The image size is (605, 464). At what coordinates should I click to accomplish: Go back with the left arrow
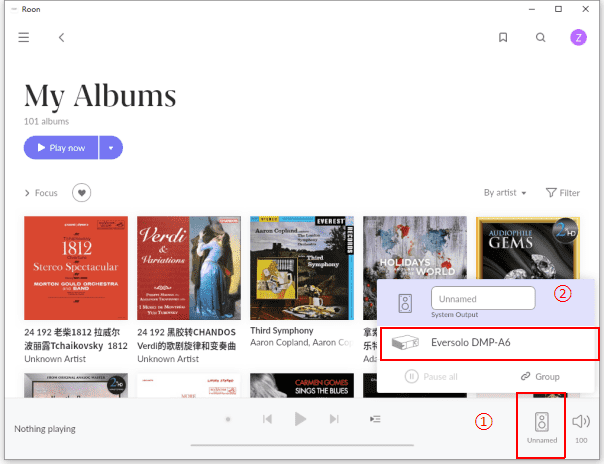click(x=61, y=37)
